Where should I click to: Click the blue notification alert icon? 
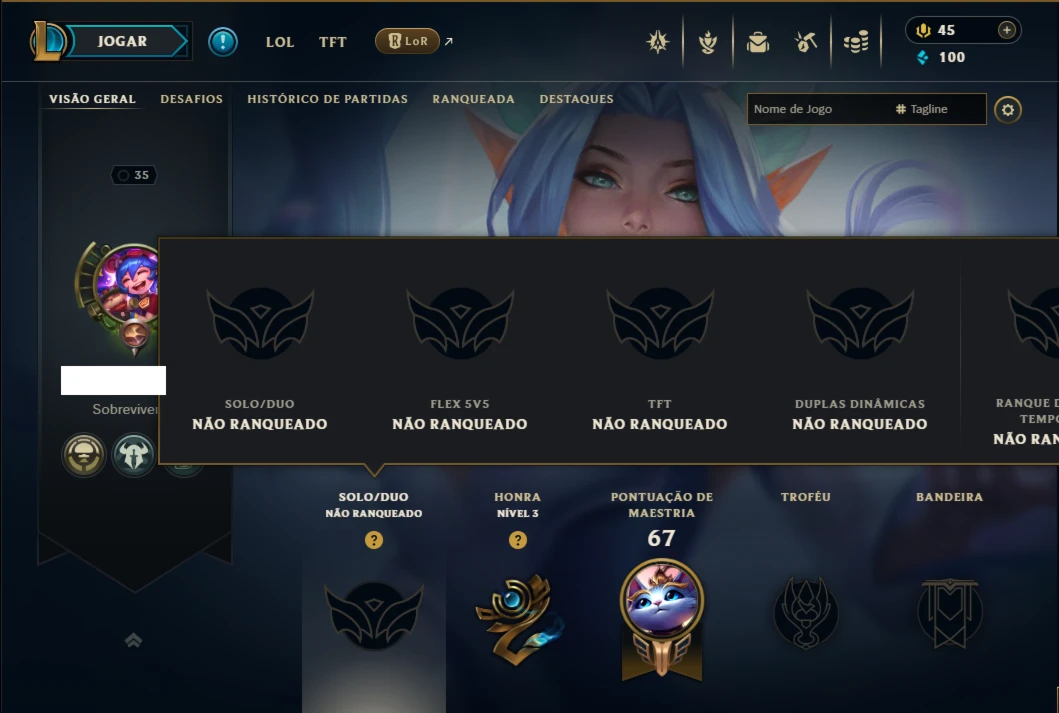(223, 42)
